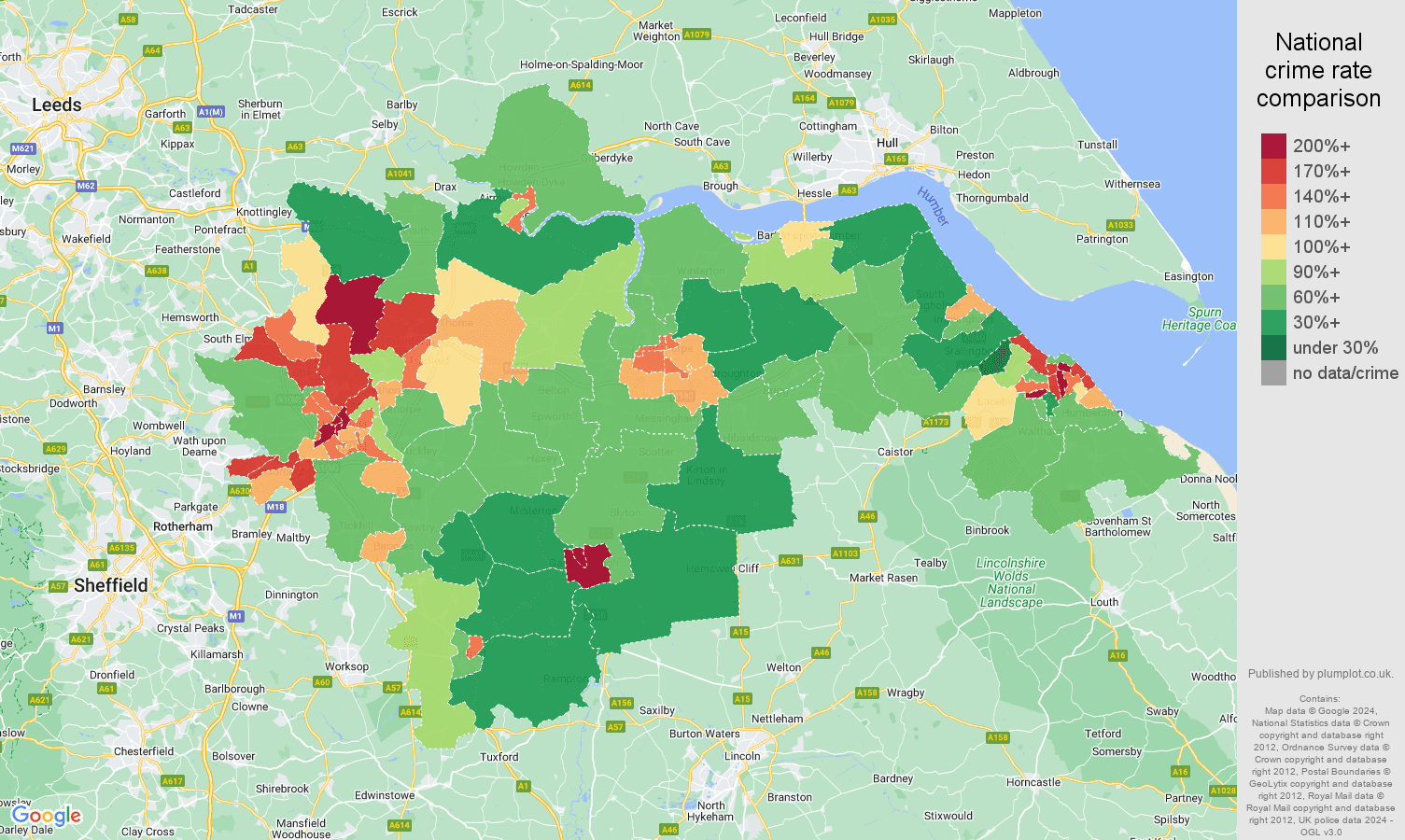Click the Tuxford village label
This screenshot has width=1405, height=840.
pos(499,757)
